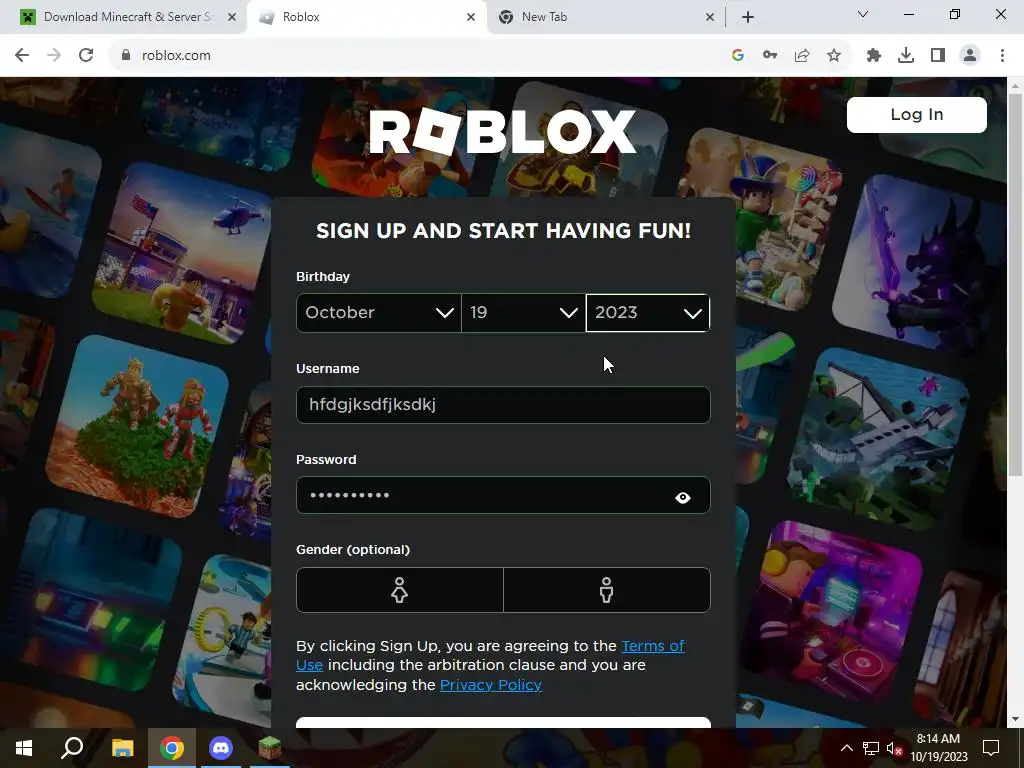The height and width of the screenshot is (768, 1024).
Task: Open the Extensions puzzle icon
Action: tap(874, 56)
